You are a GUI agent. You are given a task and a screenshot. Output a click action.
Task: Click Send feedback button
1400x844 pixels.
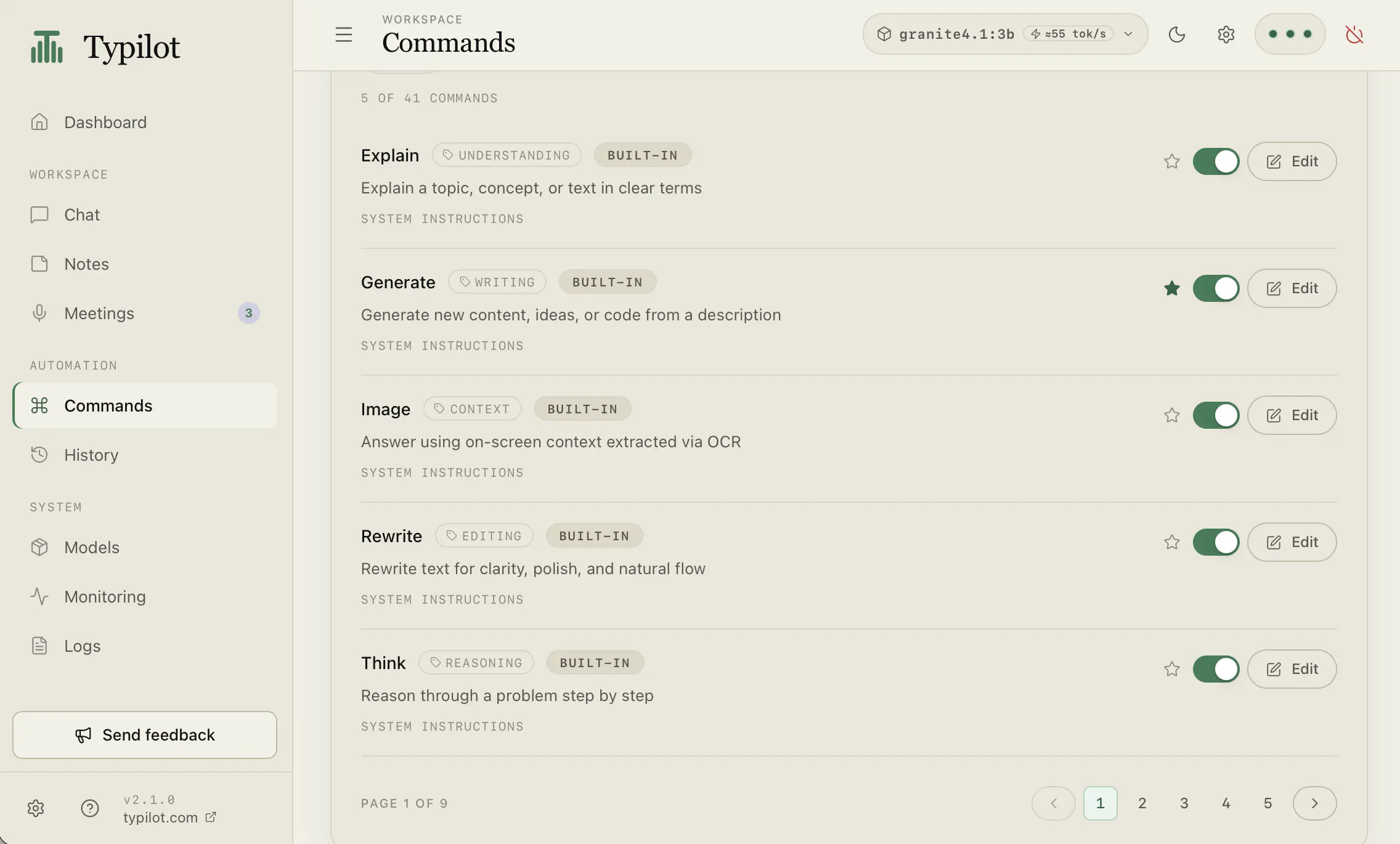(145, 735)
